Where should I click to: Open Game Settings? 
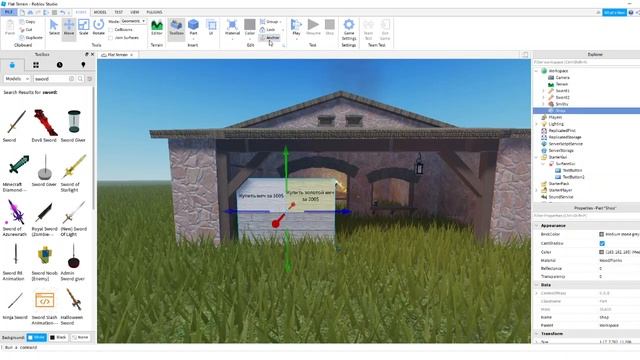coord(349,29)
